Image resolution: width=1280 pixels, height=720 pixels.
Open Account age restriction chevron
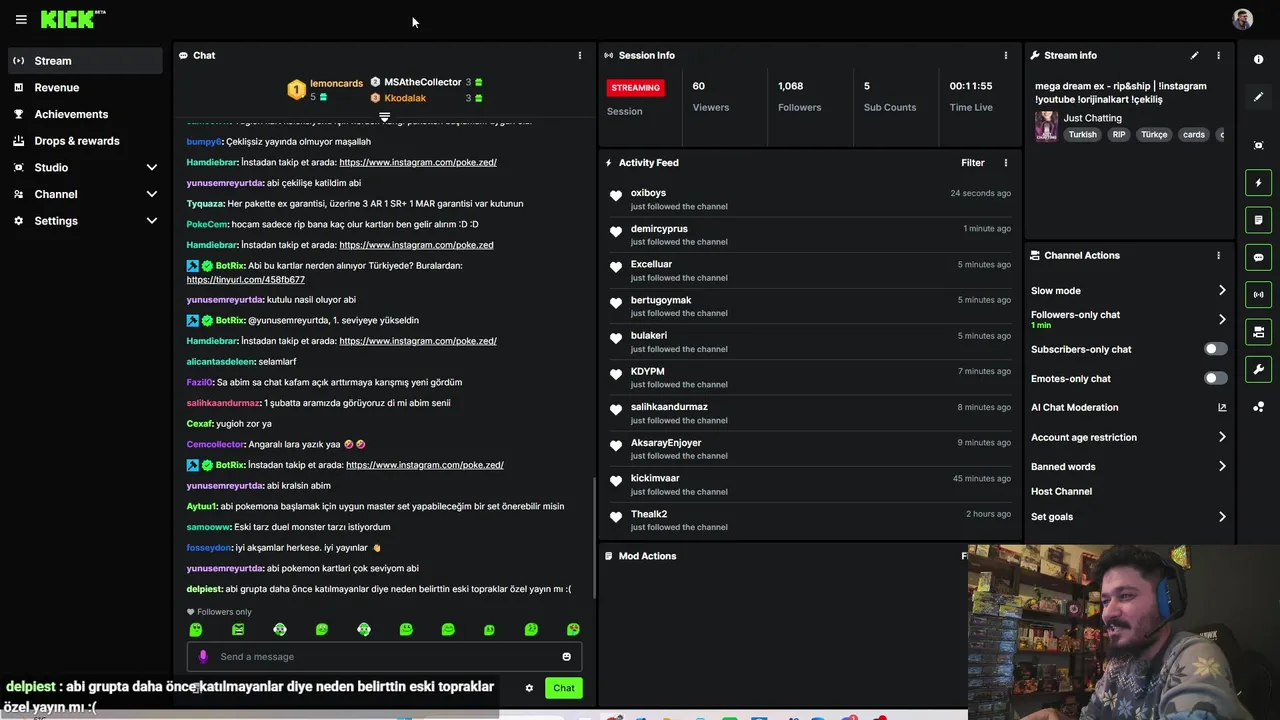click(1222, 437)
